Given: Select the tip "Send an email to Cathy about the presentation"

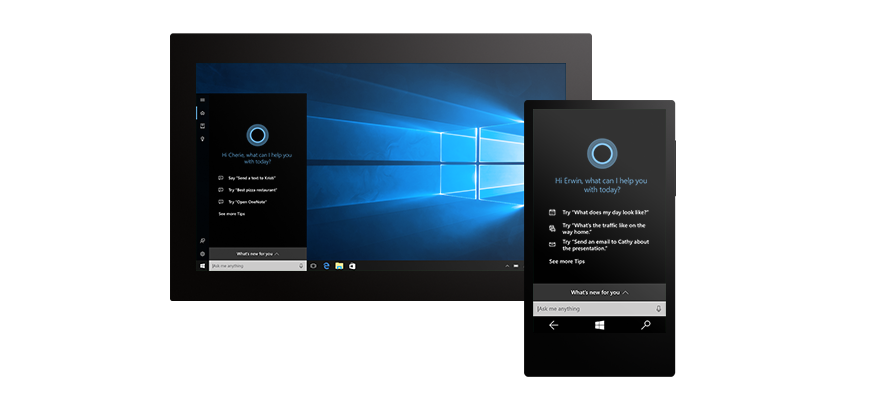Looking at the screenshot, I should point(606,245).
